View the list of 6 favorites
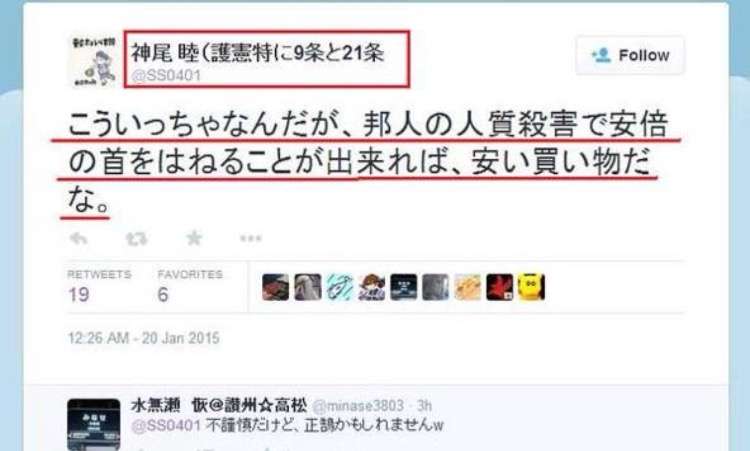 [x=190, y=286]
